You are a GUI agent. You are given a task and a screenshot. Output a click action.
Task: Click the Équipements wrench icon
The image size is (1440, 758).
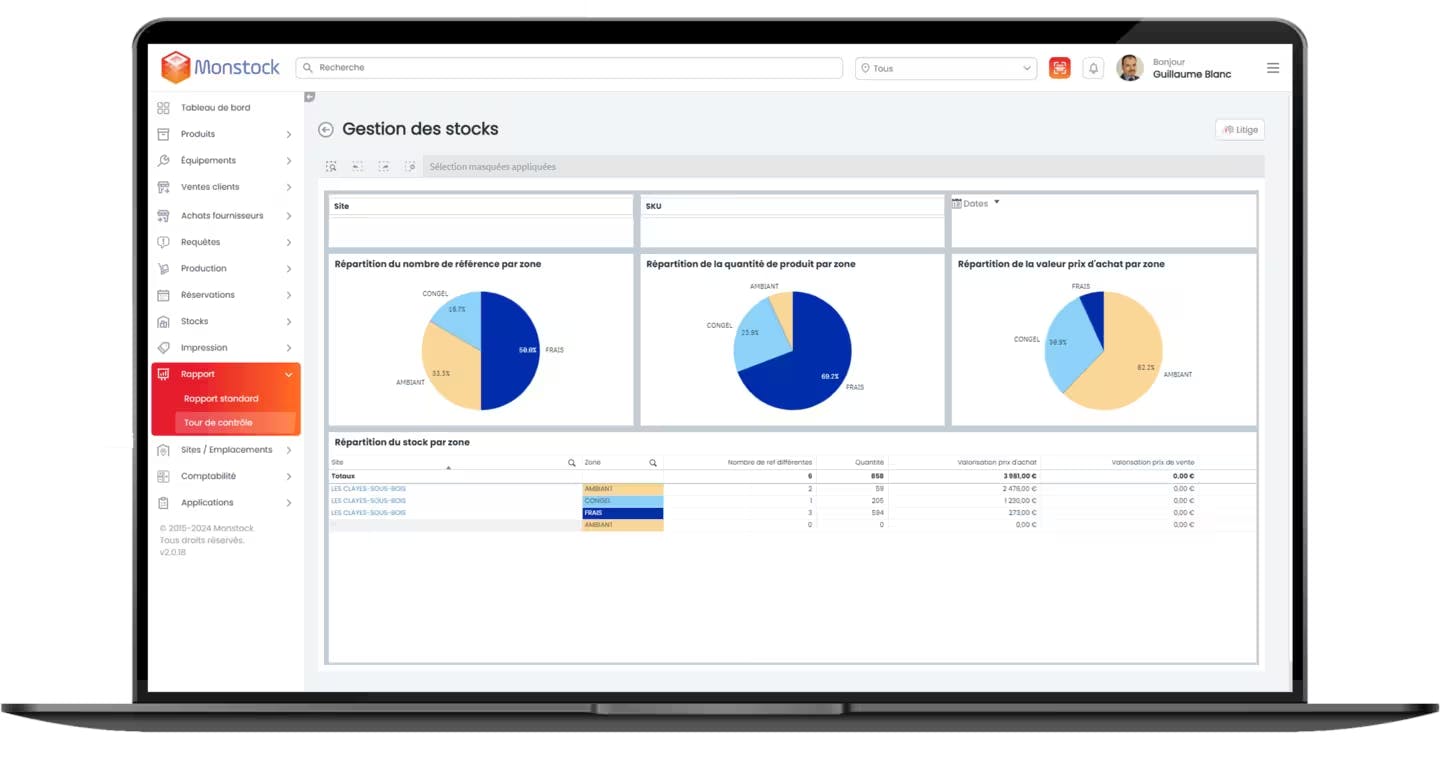[164, 161]
